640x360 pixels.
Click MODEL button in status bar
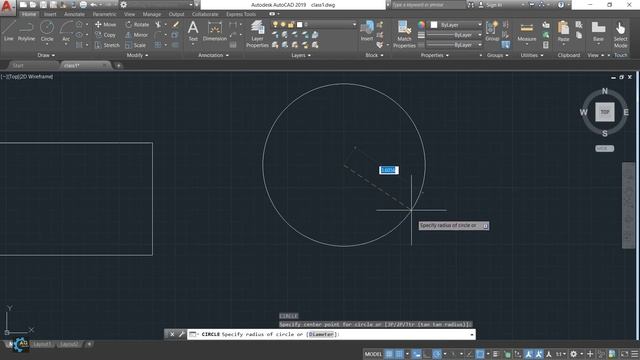[x=373, y=354]
